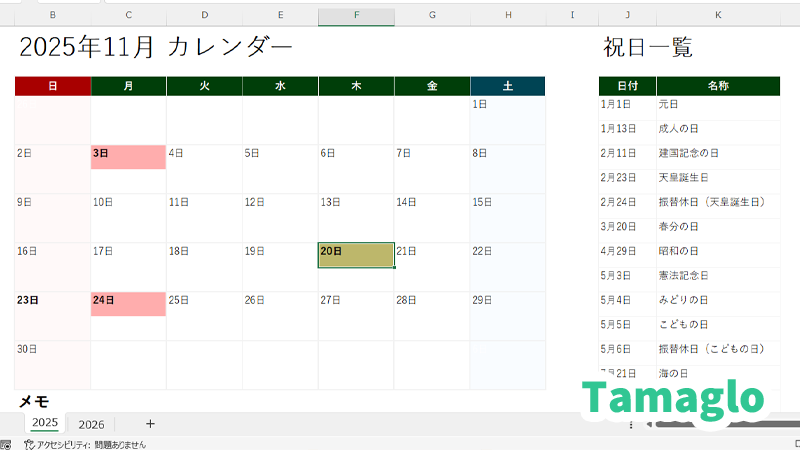The height and width of the screenshot is (450, 800).
Task: Switch to the 2026 sheet tab
Action: 91,424
